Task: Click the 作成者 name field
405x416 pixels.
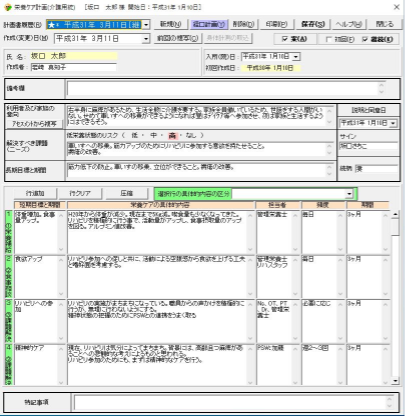Action: (x=74, y=67)
